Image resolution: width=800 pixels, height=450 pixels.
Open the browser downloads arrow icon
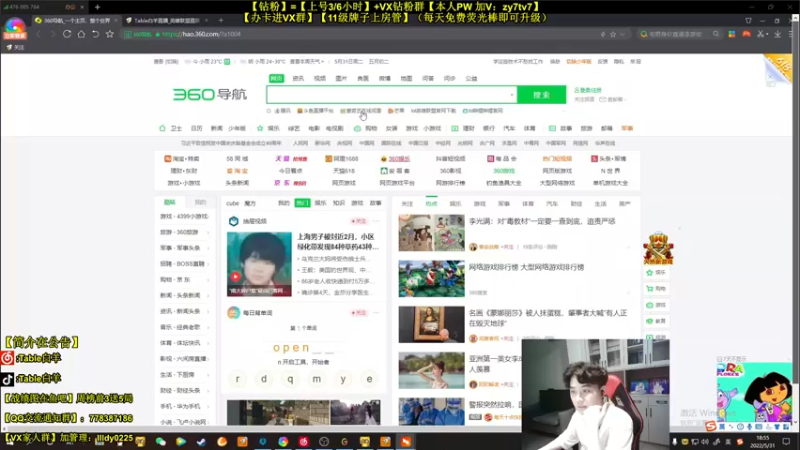pos(777,34)
